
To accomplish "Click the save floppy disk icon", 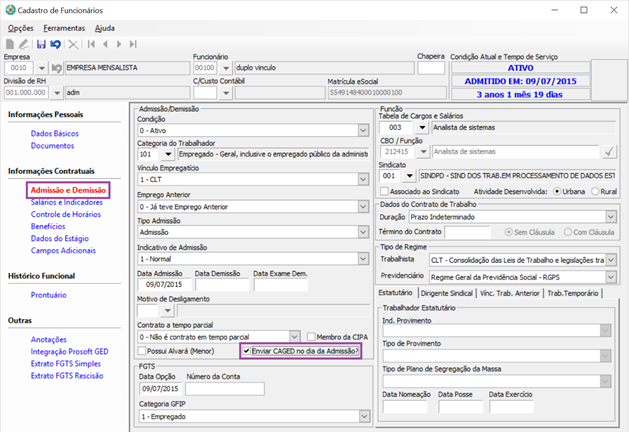I will (41, 44).
